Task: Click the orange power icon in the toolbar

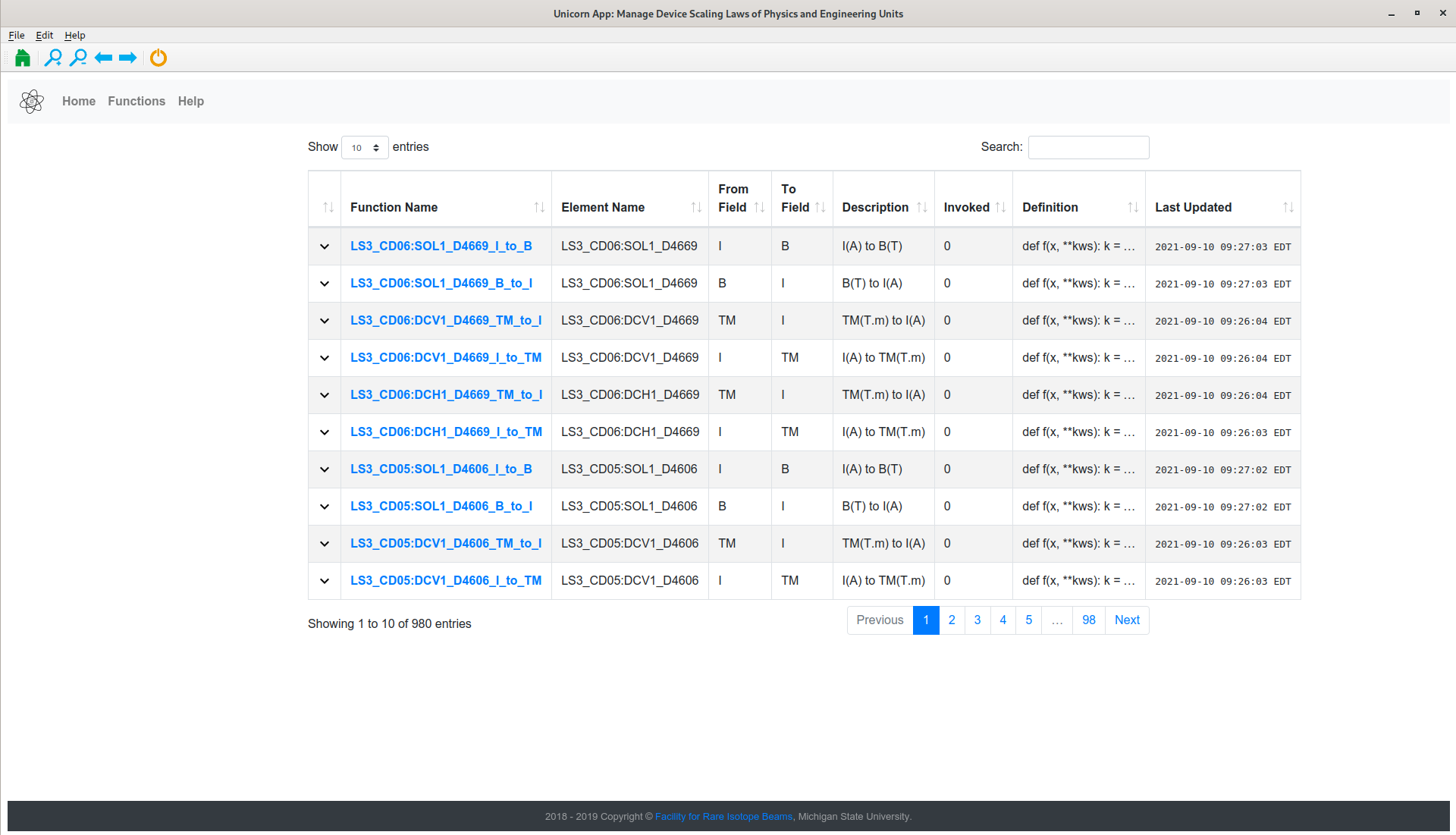Action: point(158,58)
